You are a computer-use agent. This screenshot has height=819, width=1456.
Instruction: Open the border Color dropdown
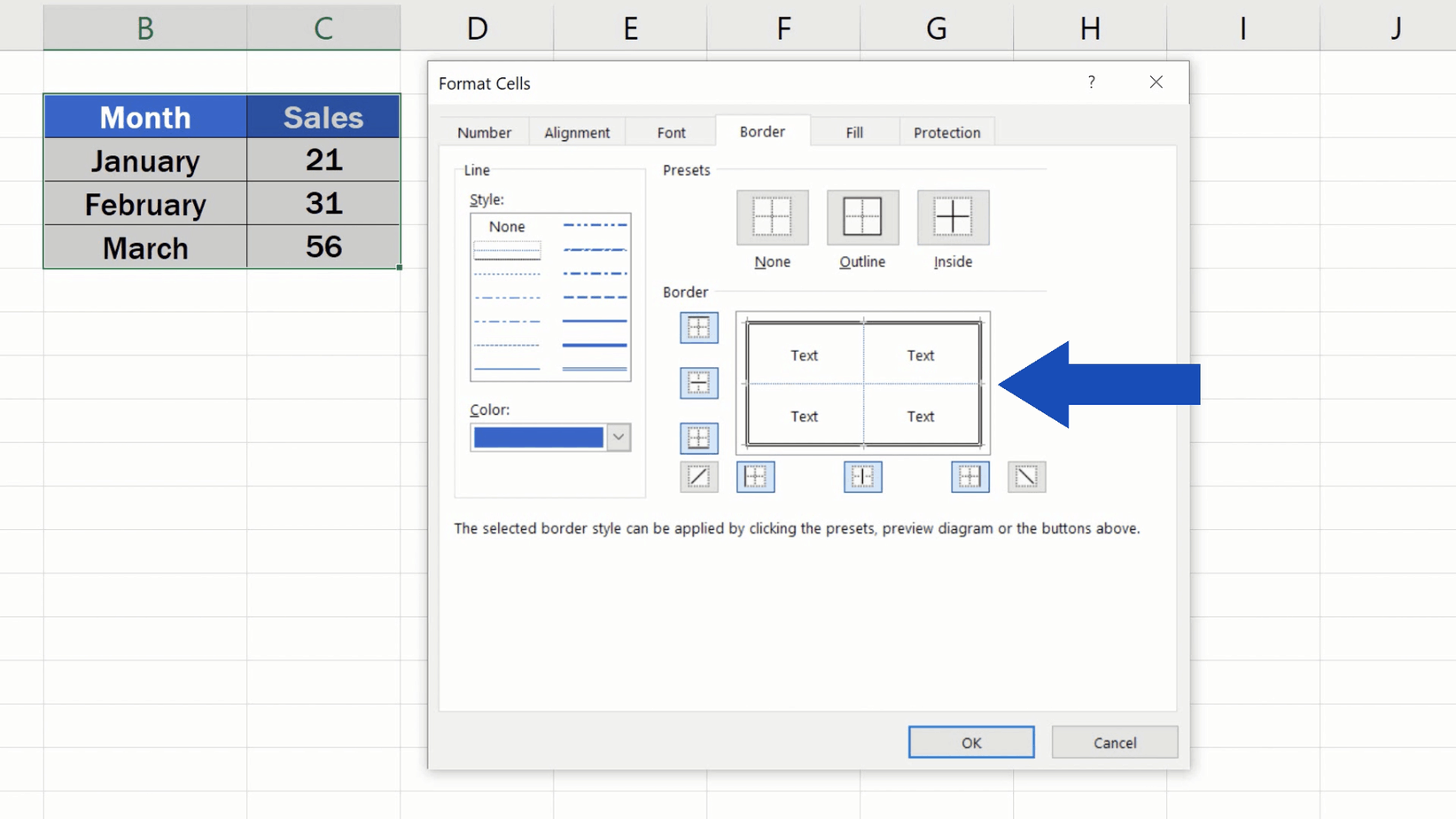(x=618, y=437)
